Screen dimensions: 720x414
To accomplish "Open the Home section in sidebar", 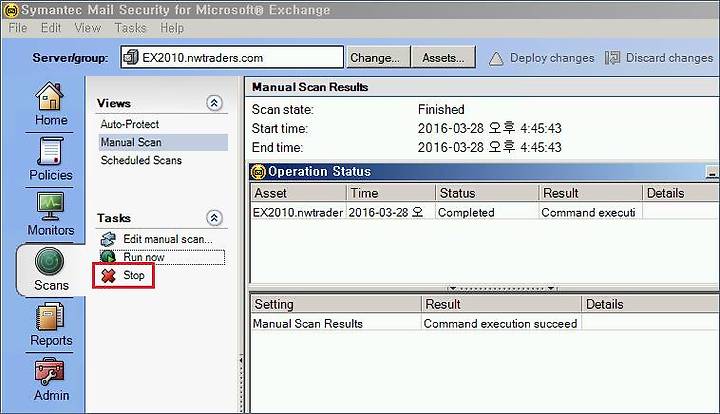I will point(51,104).
